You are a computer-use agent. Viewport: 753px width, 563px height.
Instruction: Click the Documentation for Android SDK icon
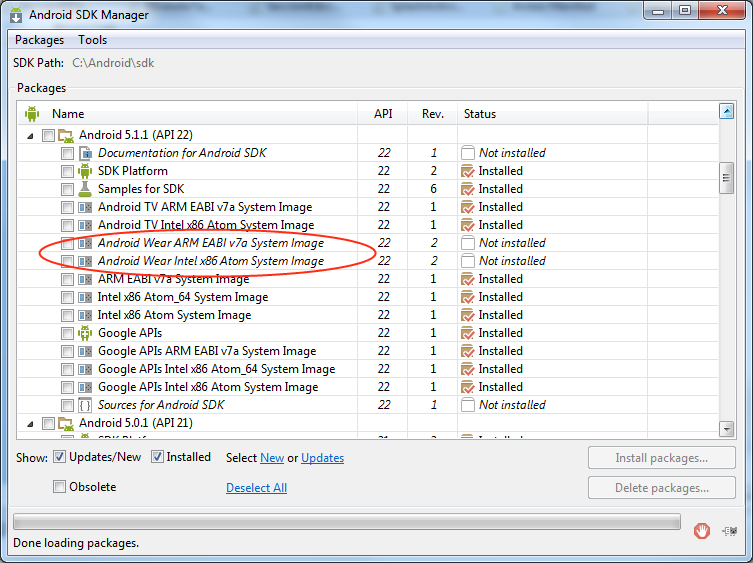85,153
